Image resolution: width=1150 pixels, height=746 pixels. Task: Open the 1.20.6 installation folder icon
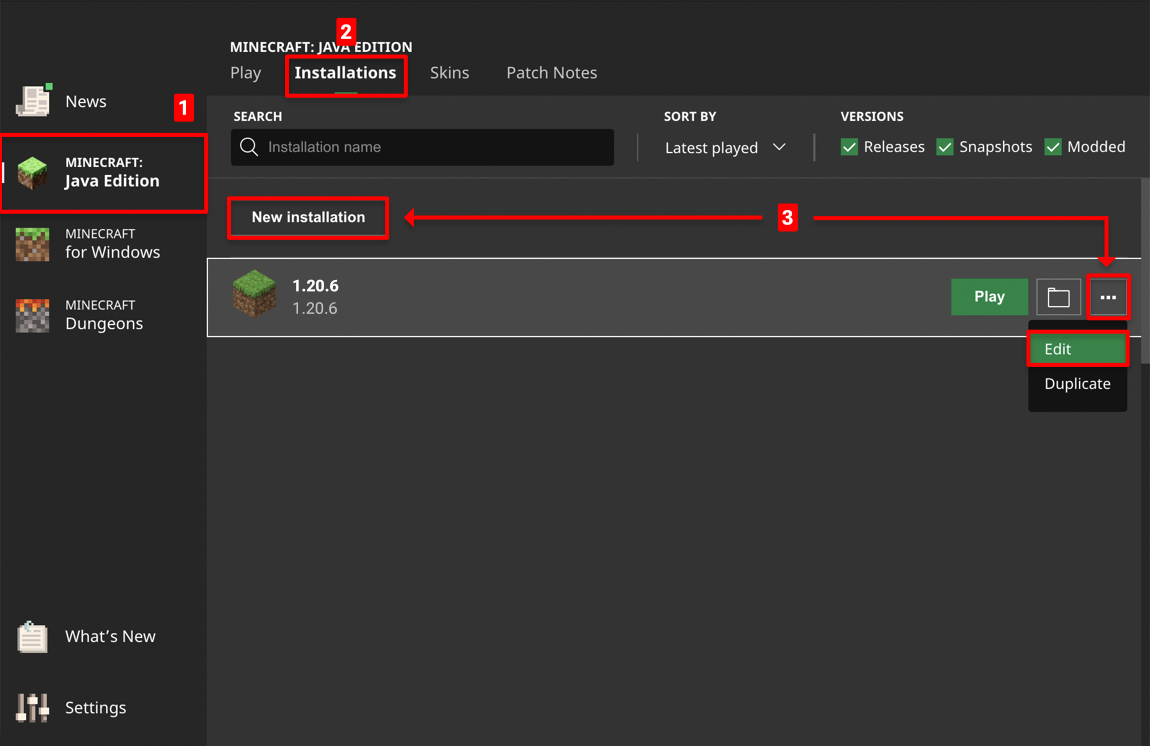tap(1058, 297)
